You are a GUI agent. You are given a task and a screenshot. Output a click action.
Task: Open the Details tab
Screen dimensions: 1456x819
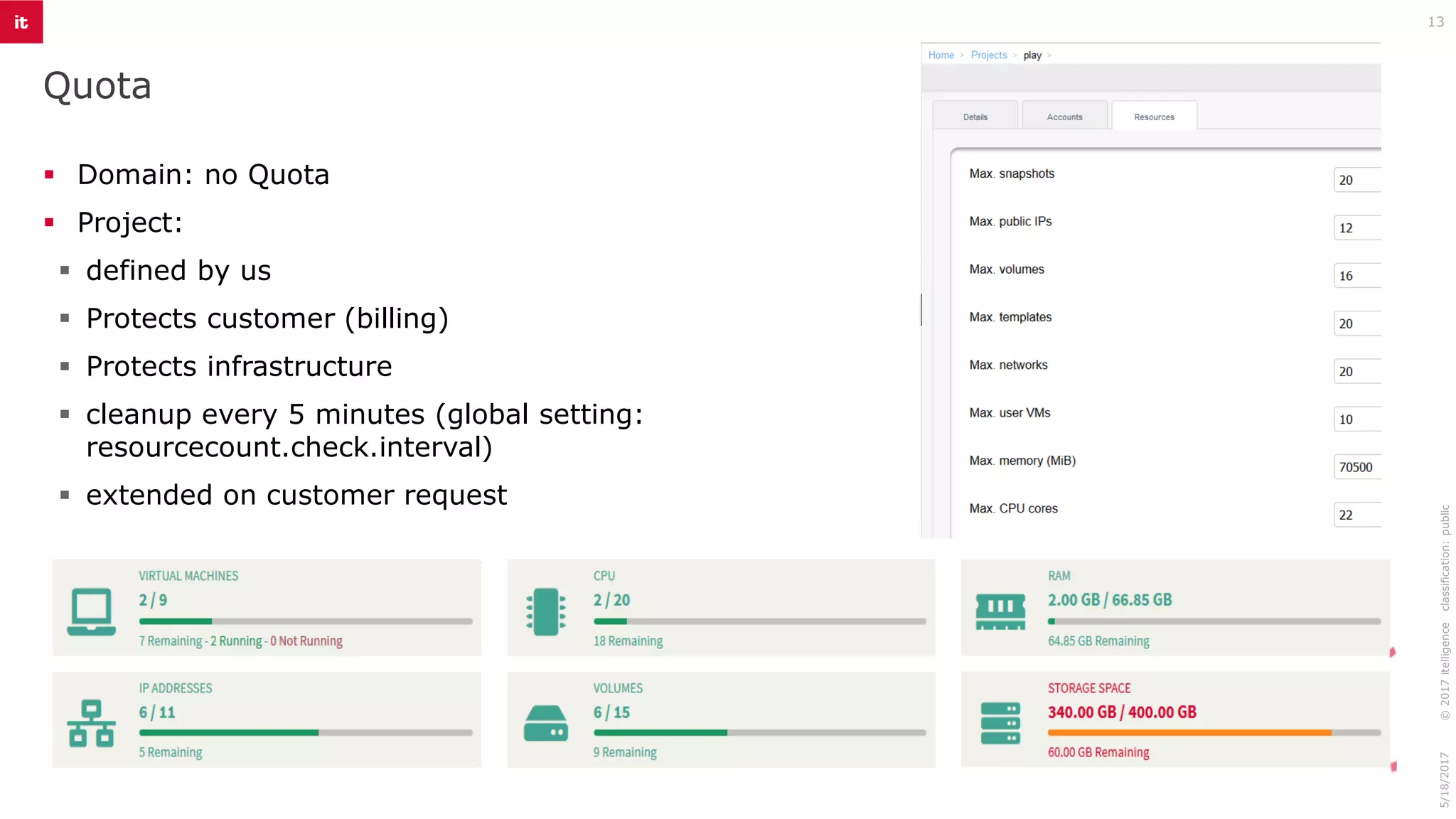click(x=975, y=117)
